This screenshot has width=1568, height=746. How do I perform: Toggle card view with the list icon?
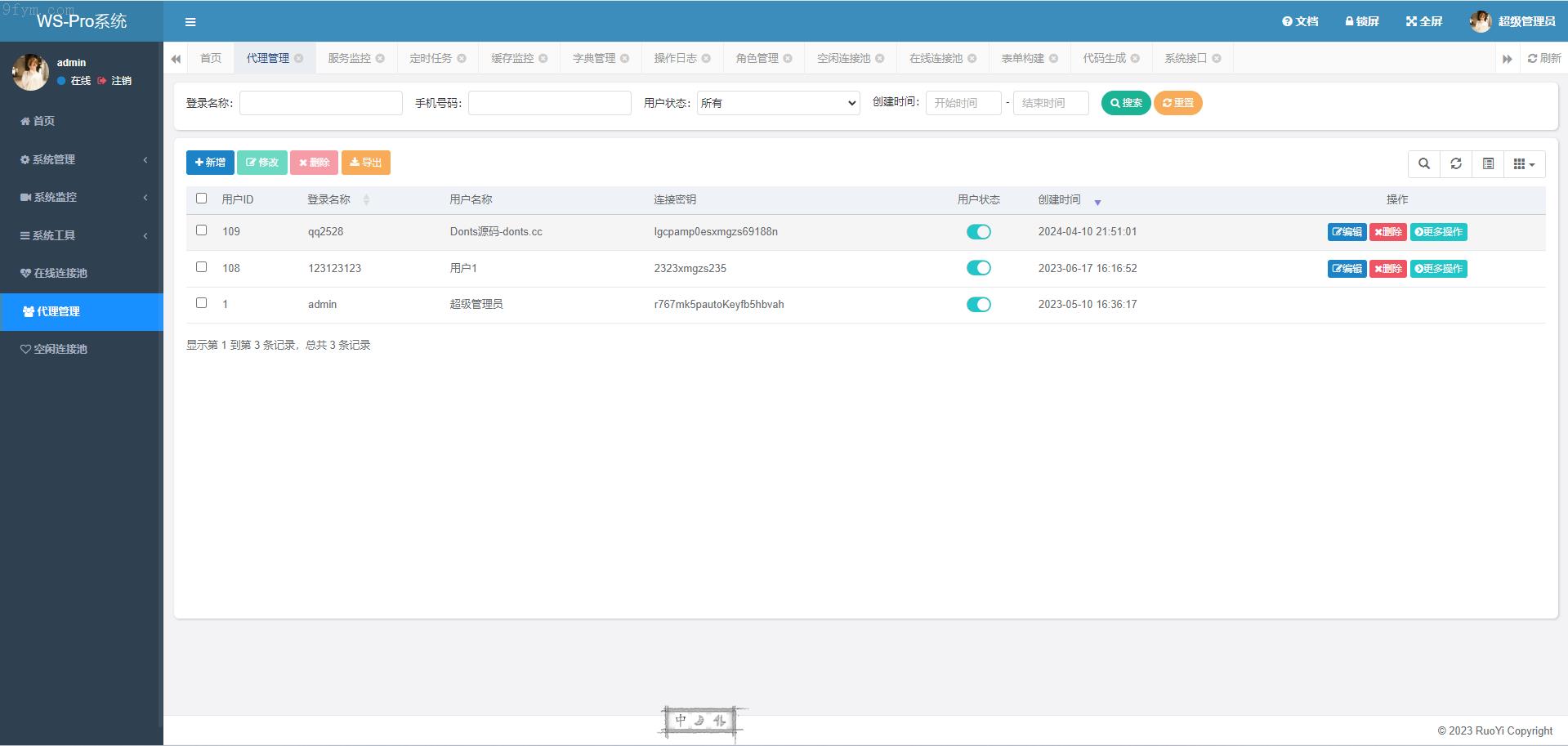[1488, 164]
